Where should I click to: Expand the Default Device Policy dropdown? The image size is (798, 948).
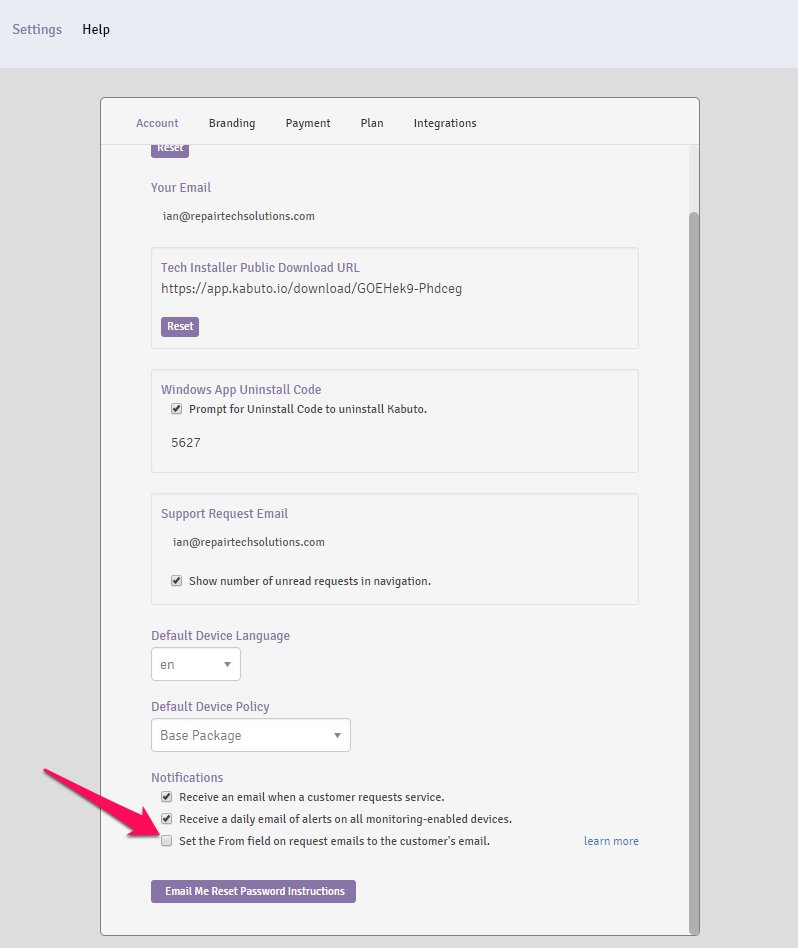[x=251, y=735]
